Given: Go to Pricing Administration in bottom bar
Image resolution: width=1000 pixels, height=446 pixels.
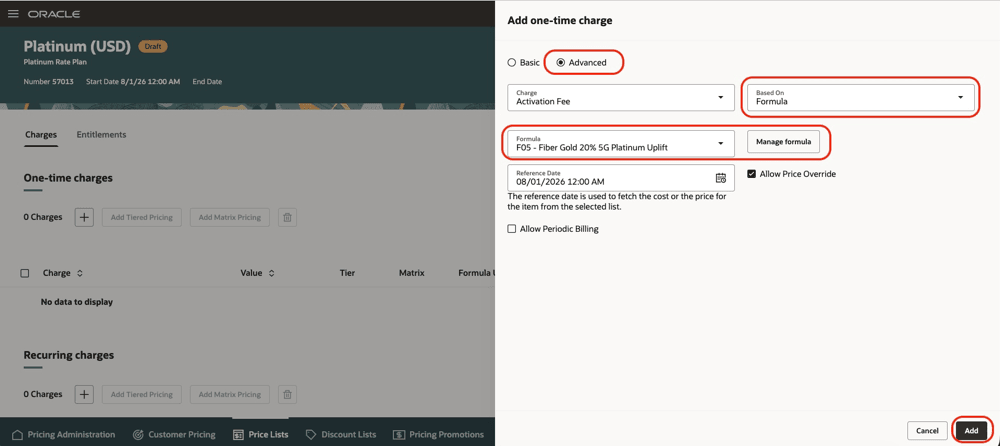Looking at the screenshot, I should (x=64, y=435).
